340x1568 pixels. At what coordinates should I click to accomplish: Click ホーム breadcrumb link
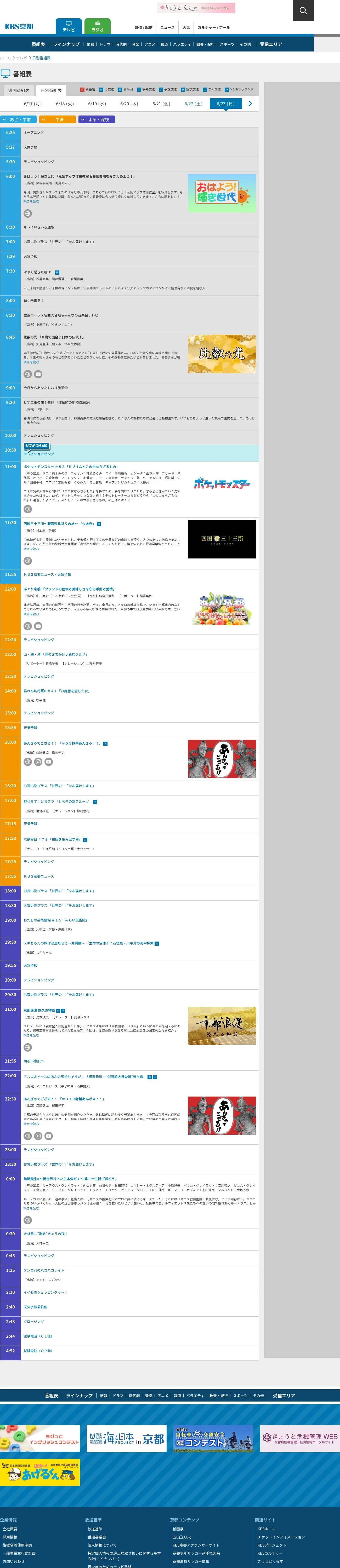(5, 58)
